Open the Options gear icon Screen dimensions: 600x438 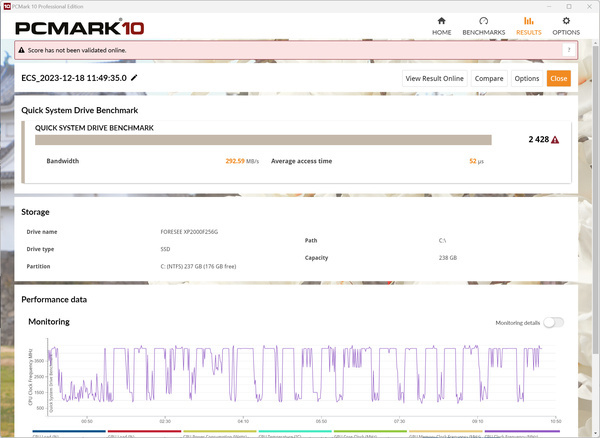[x=566, y=20]
